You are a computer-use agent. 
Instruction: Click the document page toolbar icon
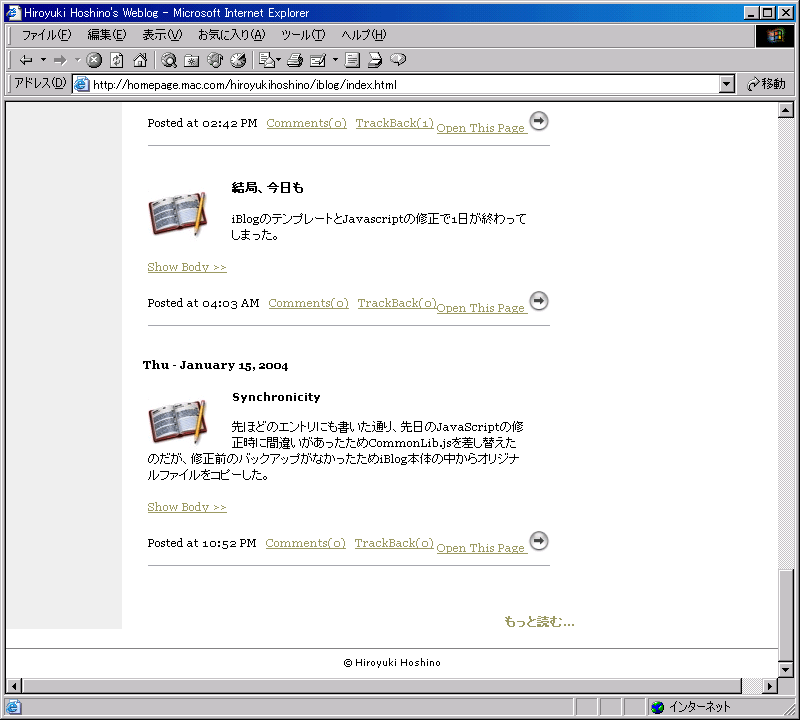352,60
